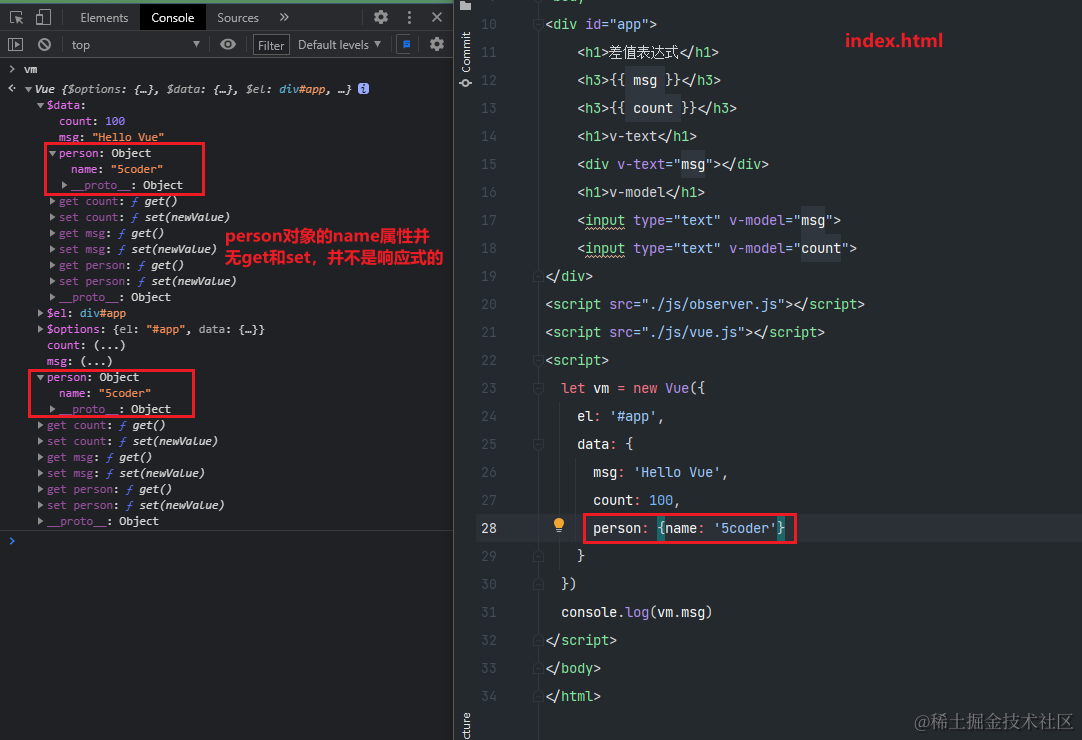The width and height of the screenshot is (1082, 740).
Task: Expand the $el div#app node
Action: pyautogui.click(x=41, y=313)
